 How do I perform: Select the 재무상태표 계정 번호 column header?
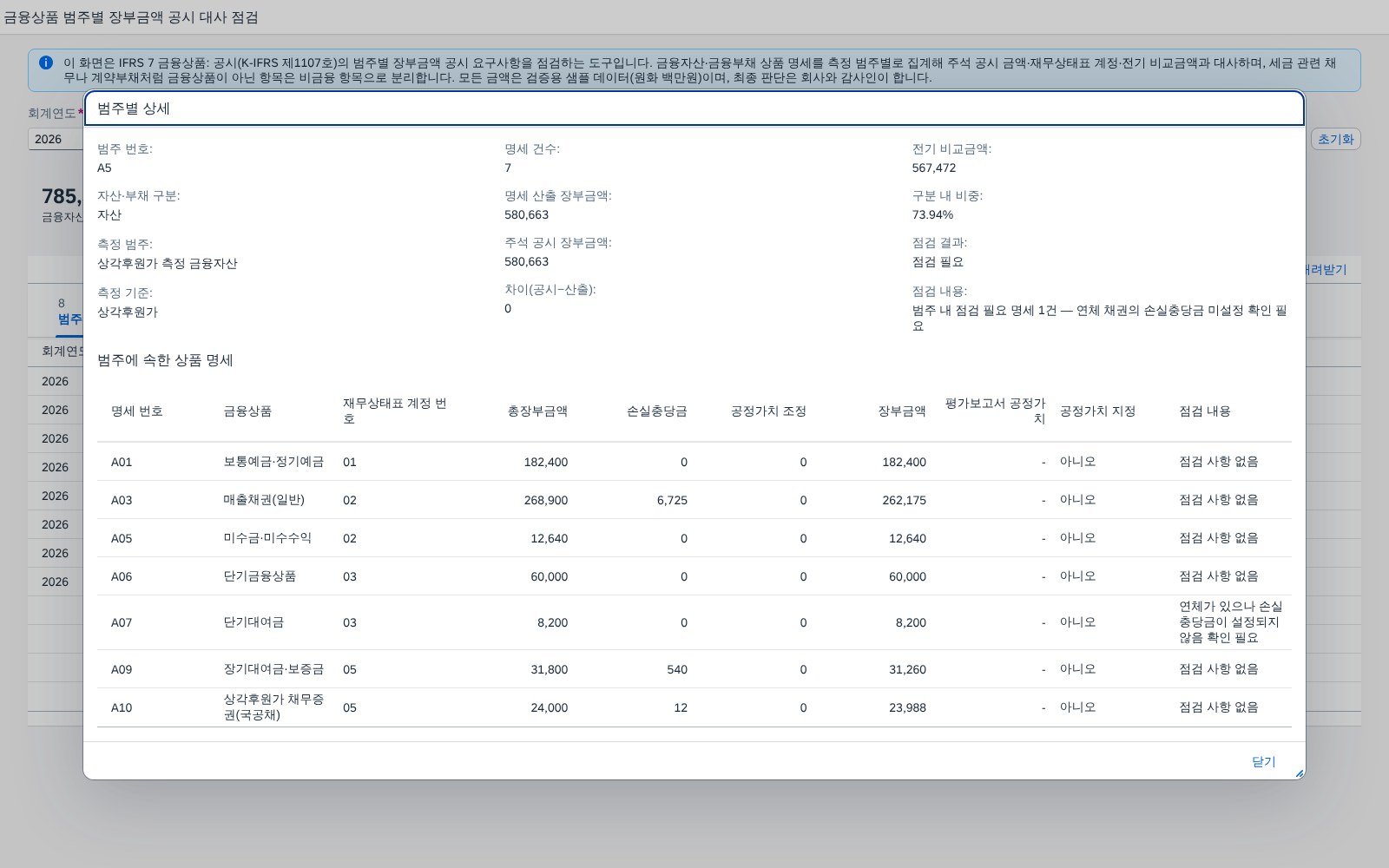[x=395, y=411]
